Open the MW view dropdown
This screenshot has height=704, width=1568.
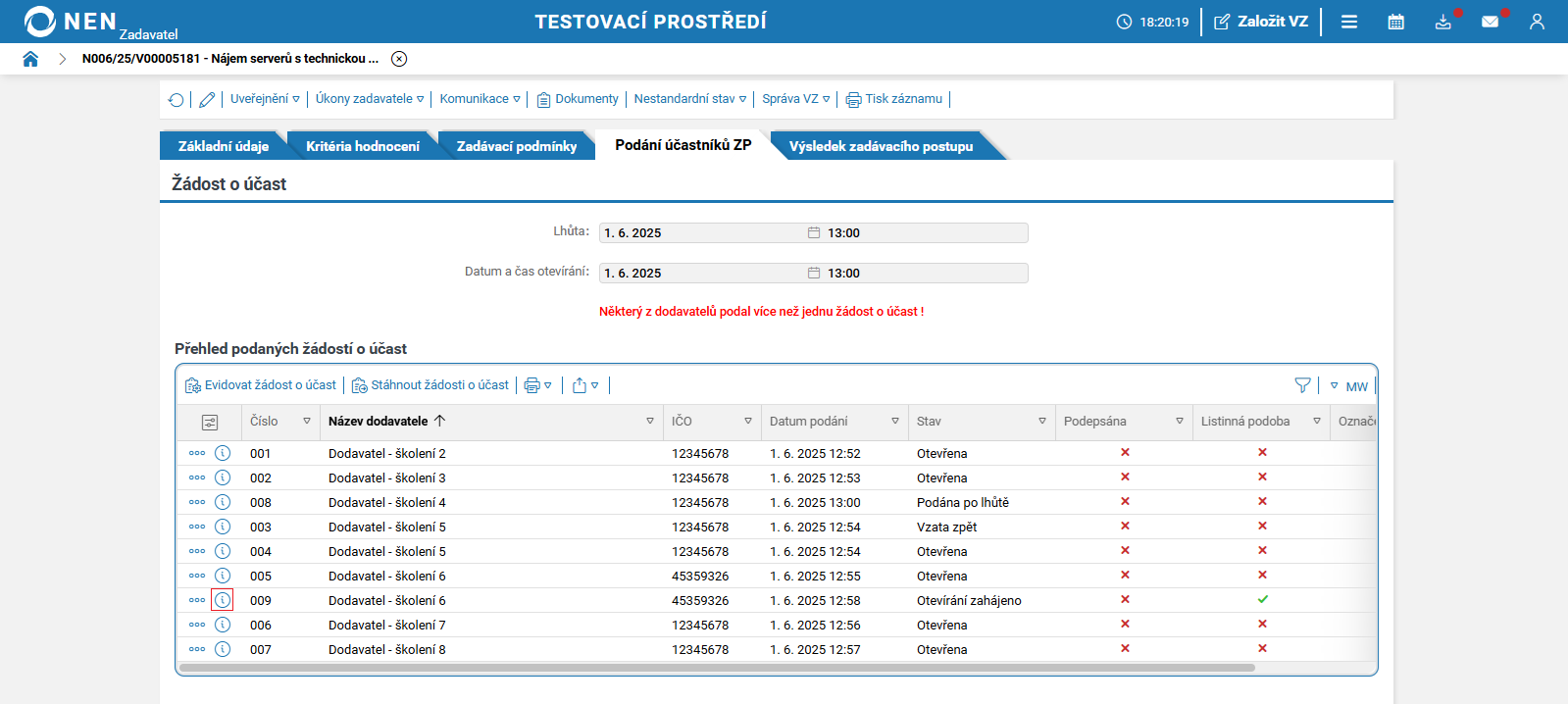[x=1349, y=386]
